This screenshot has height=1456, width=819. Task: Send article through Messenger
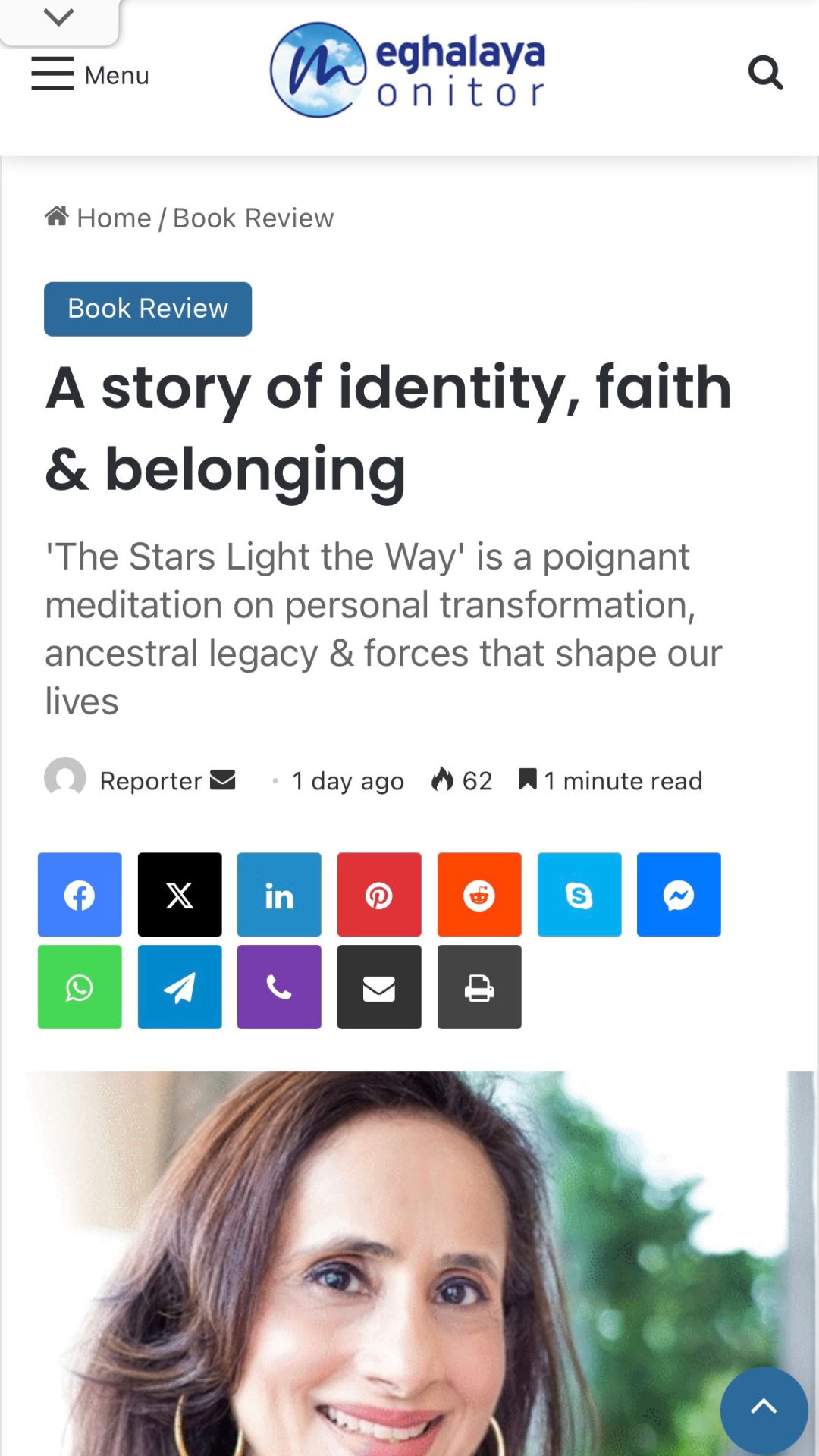coord(679,895)
